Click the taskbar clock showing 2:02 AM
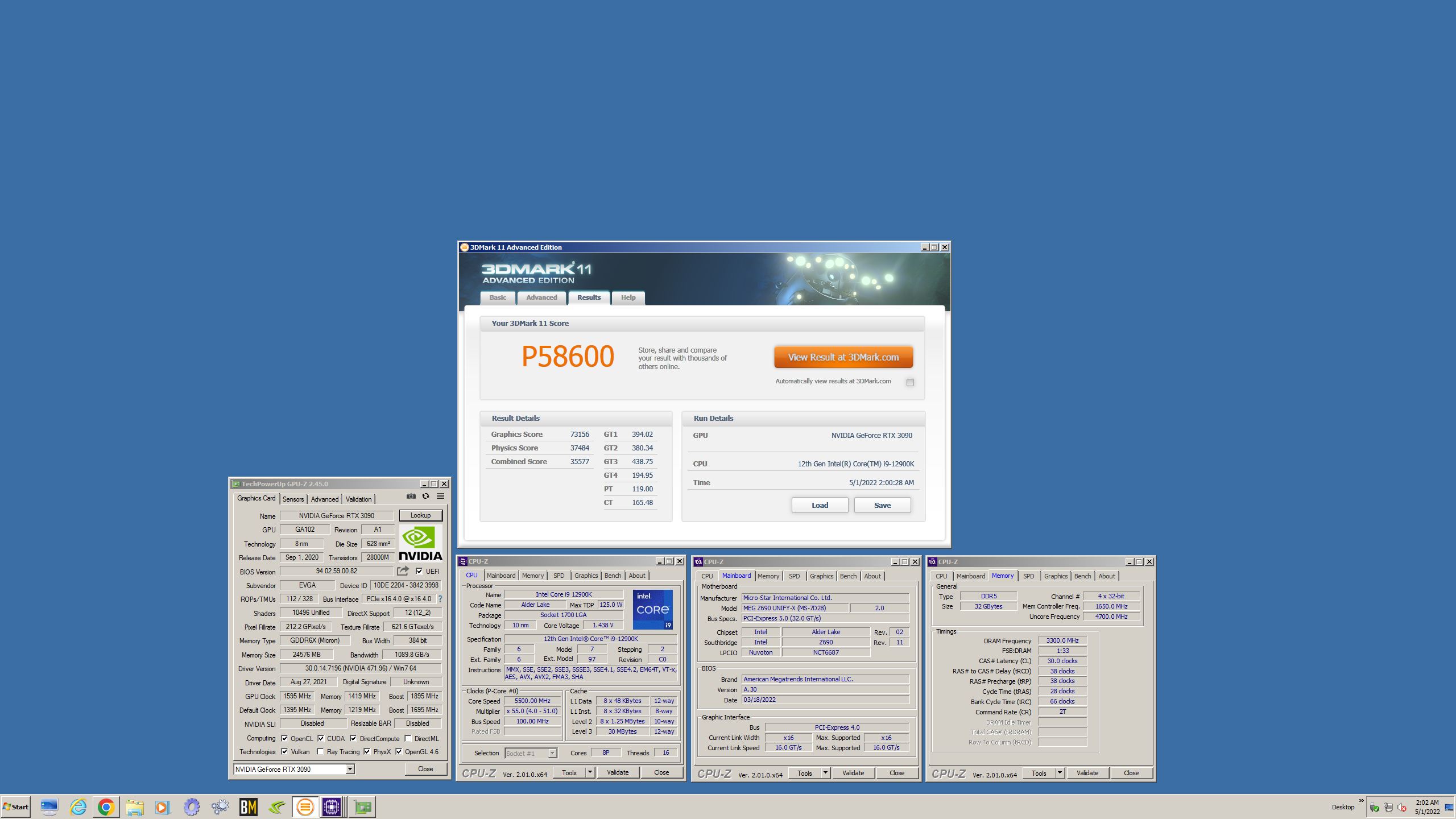Image resolution: width=1456 pixels, height=819 pixels. (1427, 806)
